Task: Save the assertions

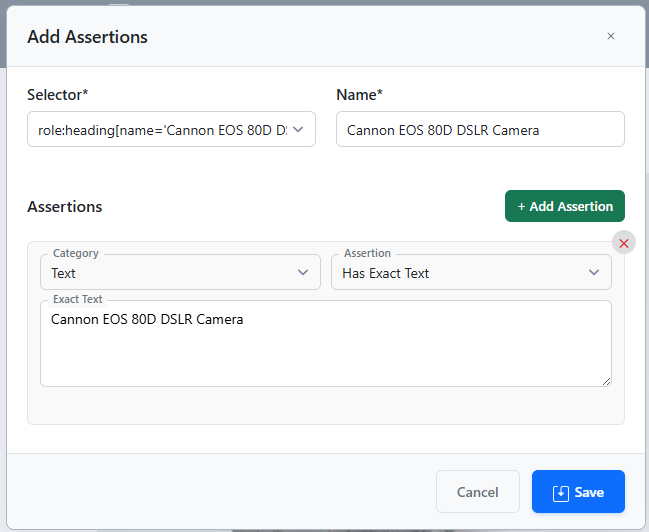Action: coord(578,492)
